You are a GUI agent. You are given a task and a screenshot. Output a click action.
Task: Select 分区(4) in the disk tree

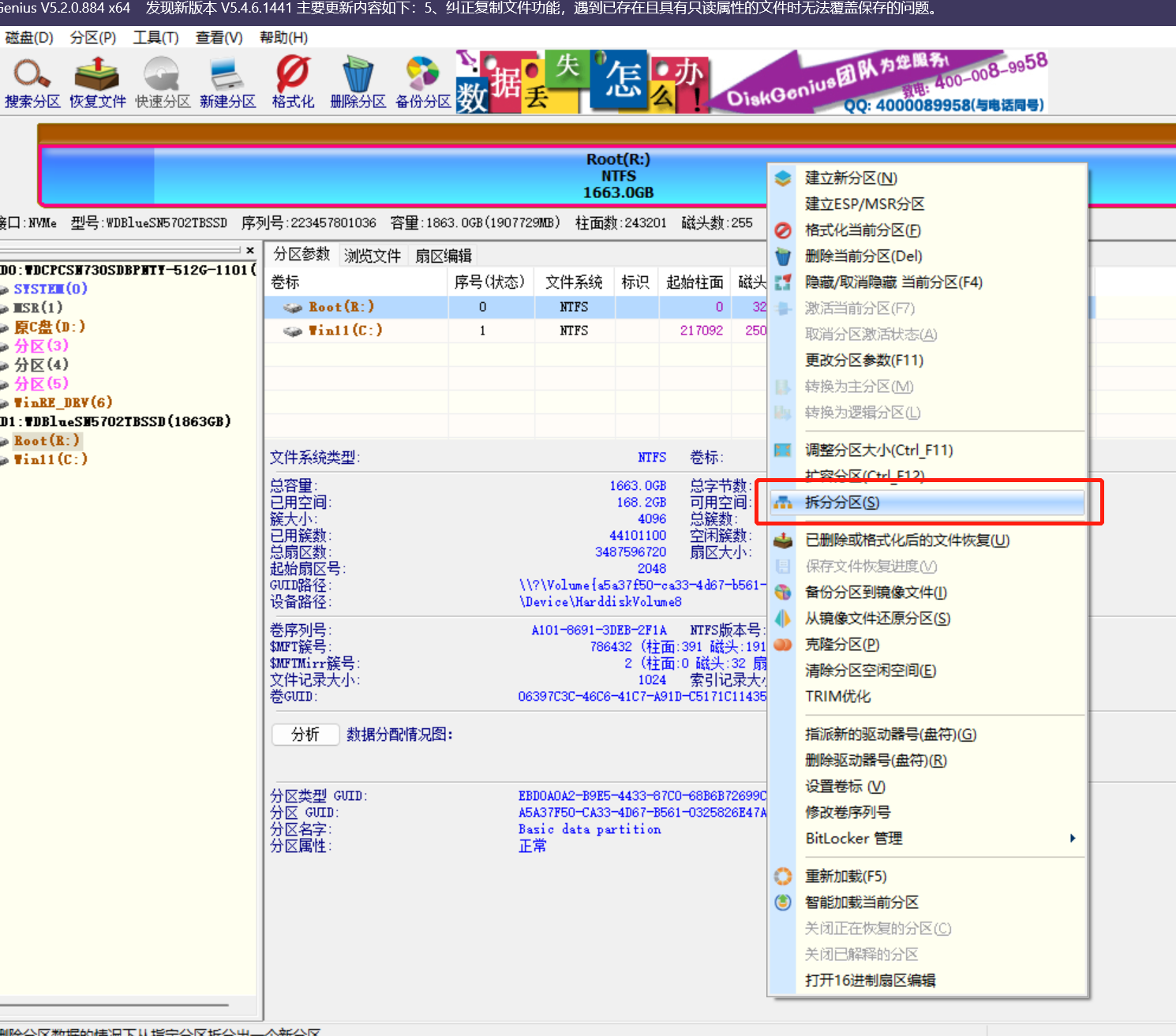(41, 365)
